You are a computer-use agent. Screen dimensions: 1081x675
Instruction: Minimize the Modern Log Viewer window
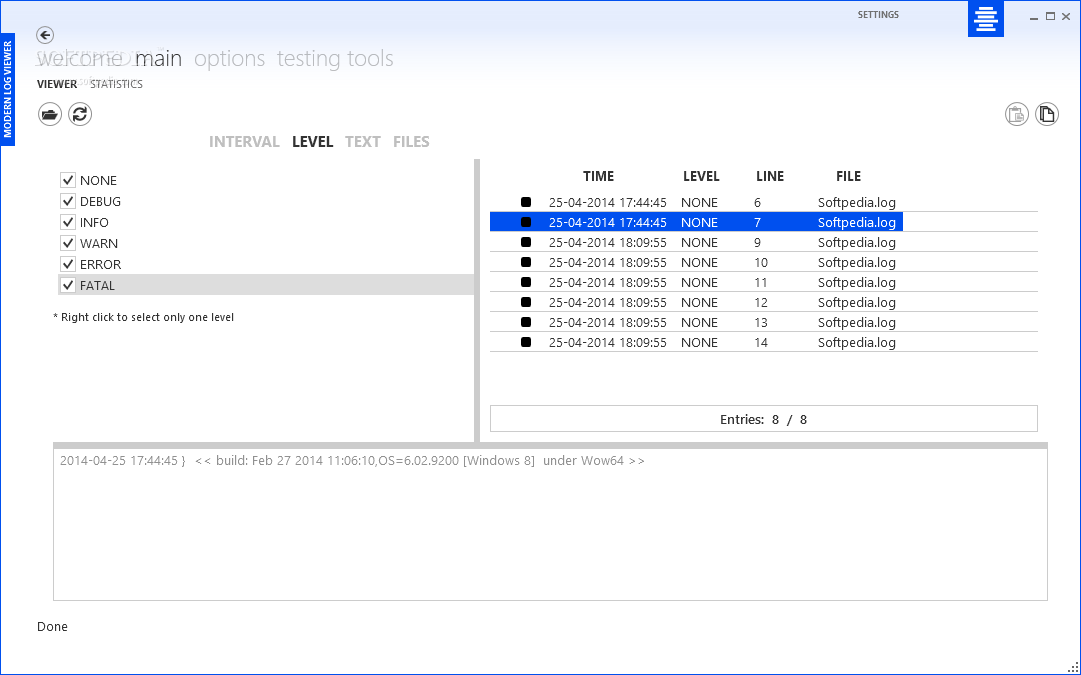(x=1033, y=17)
